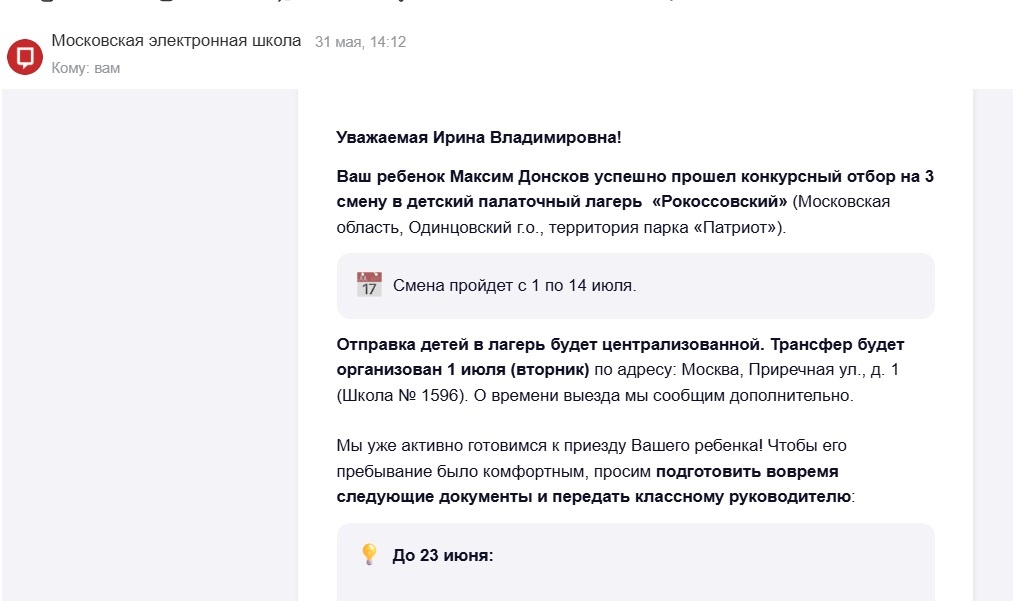Click the calendar icon beside the смена dates
Viewport: 1013px width, 601px height.
366,285
